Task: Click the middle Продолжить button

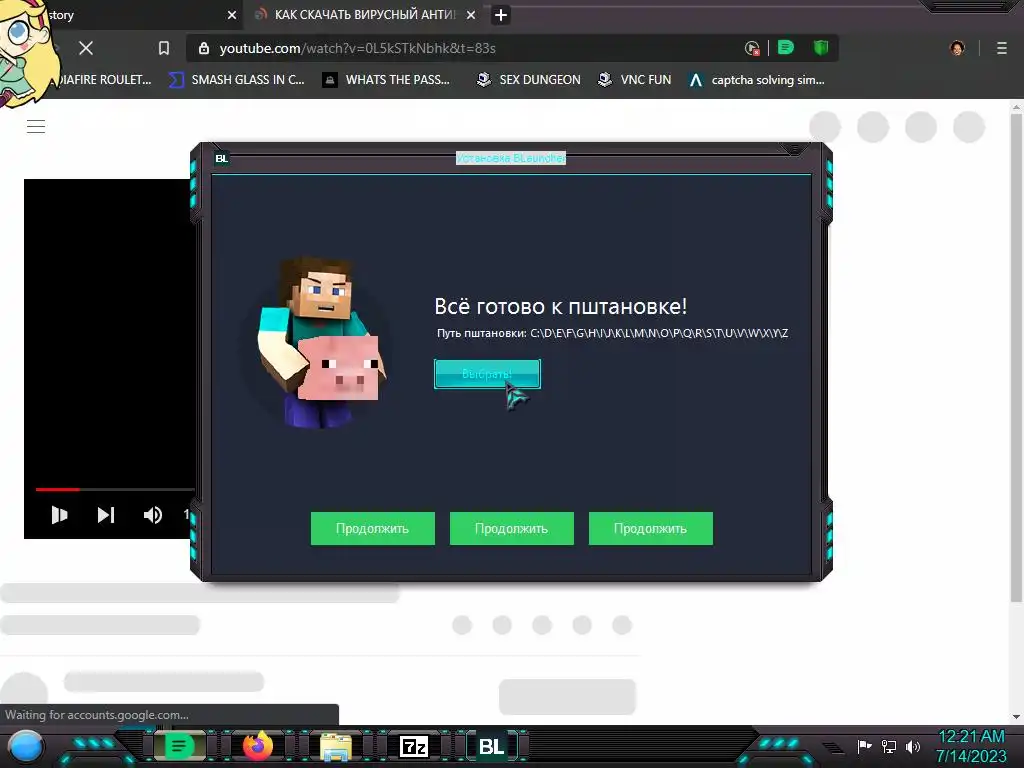Action: click(511, 528)
